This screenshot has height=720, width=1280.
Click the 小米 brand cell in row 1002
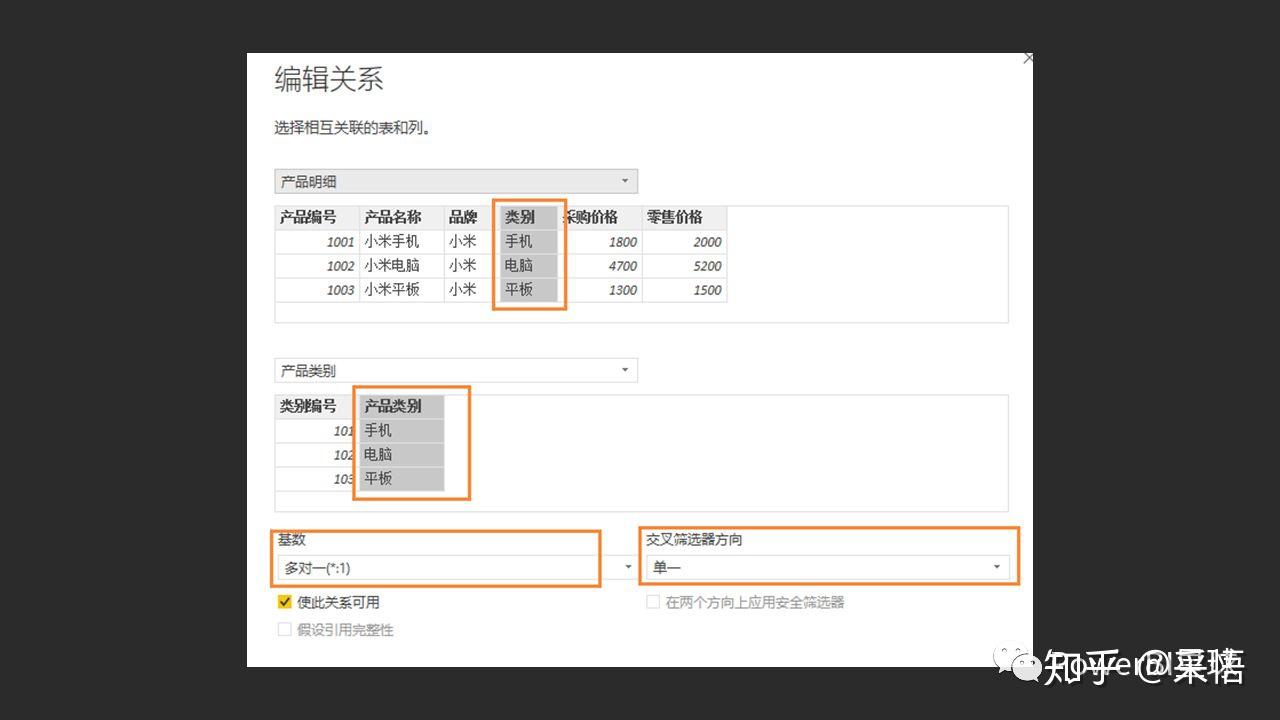(x=472, y=266)
